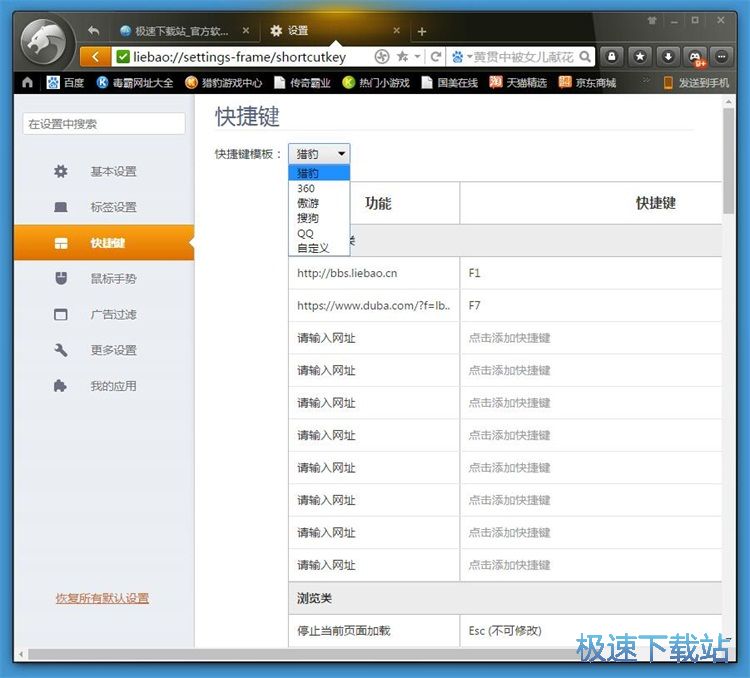This screenshot has height=678, width=750.
Task: Click the favorites star toolbar button
Action: coord(640,57)
